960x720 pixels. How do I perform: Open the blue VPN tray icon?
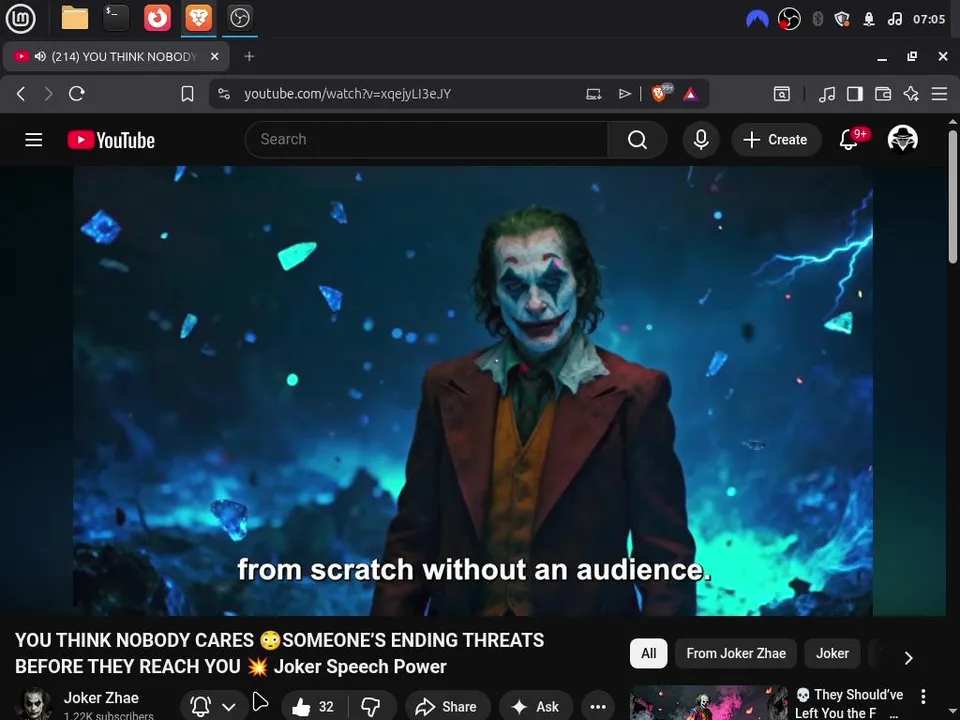tap(757, 19)
